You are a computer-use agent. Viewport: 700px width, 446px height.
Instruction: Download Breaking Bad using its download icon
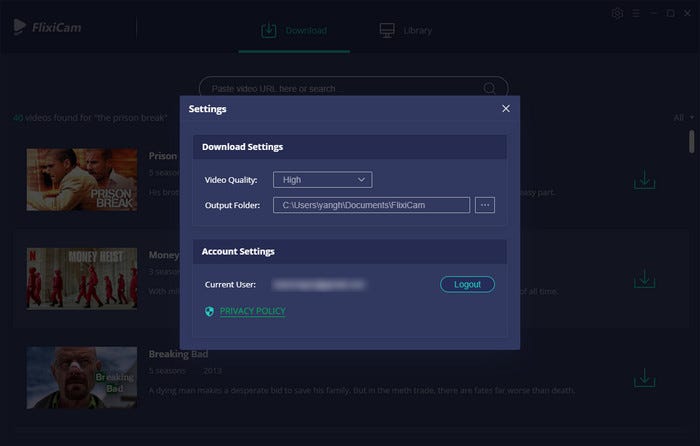645,378
